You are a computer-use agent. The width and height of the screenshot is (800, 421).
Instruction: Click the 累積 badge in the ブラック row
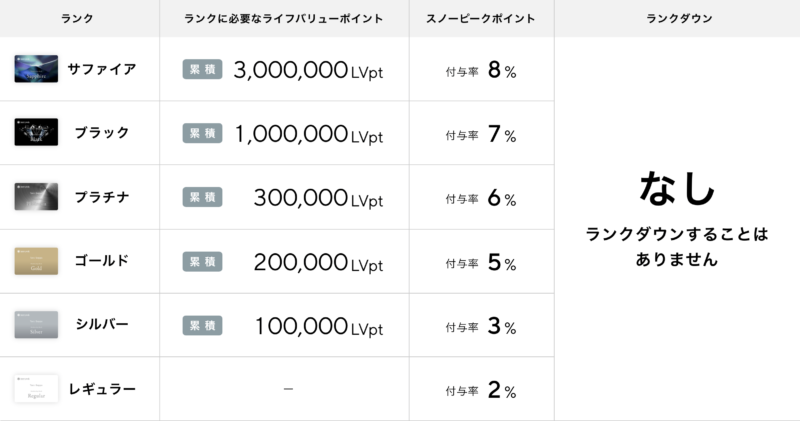(203, 133)
